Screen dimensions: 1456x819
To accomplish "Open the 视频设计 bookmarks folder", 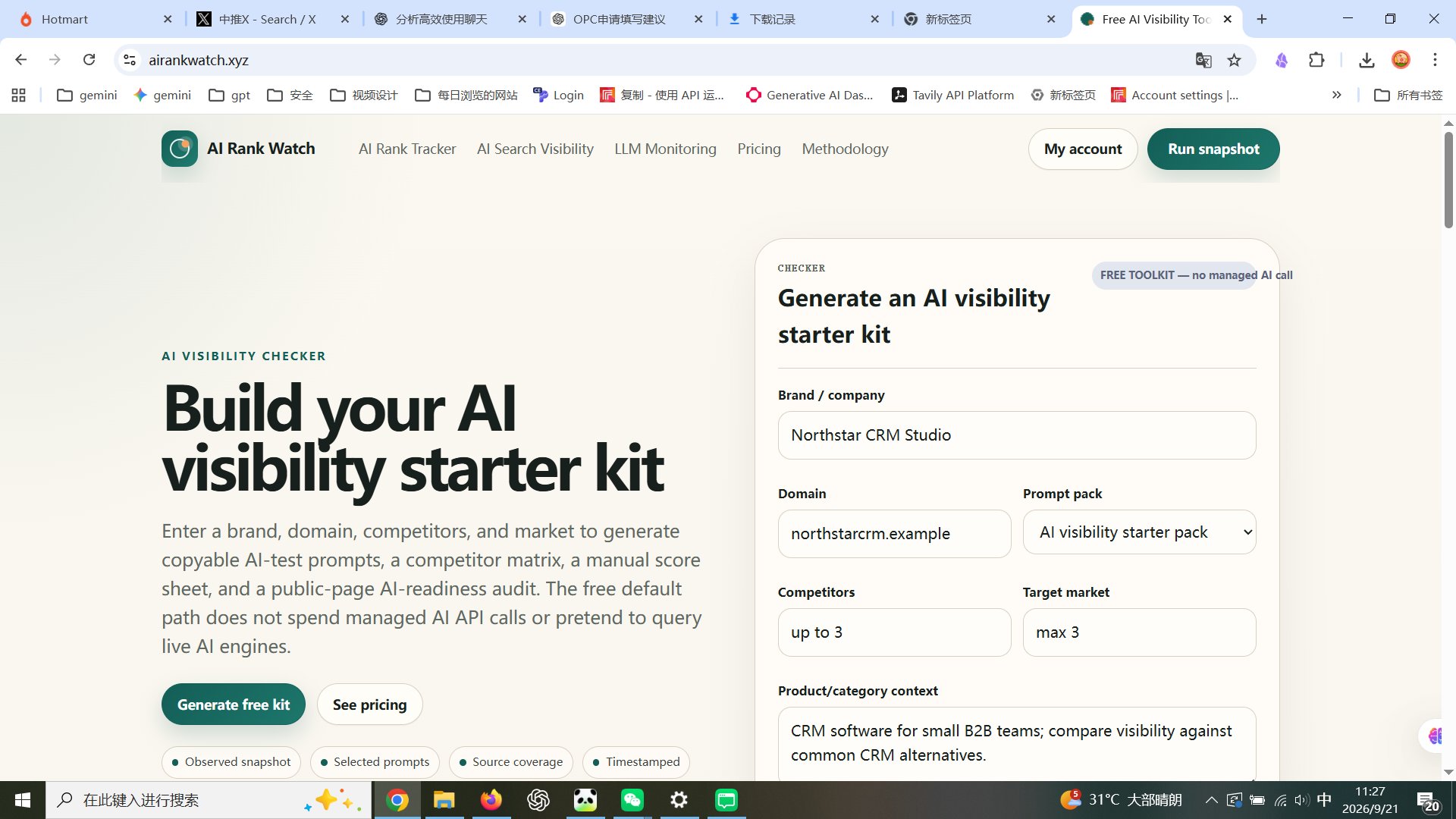I will pos(364,95).
